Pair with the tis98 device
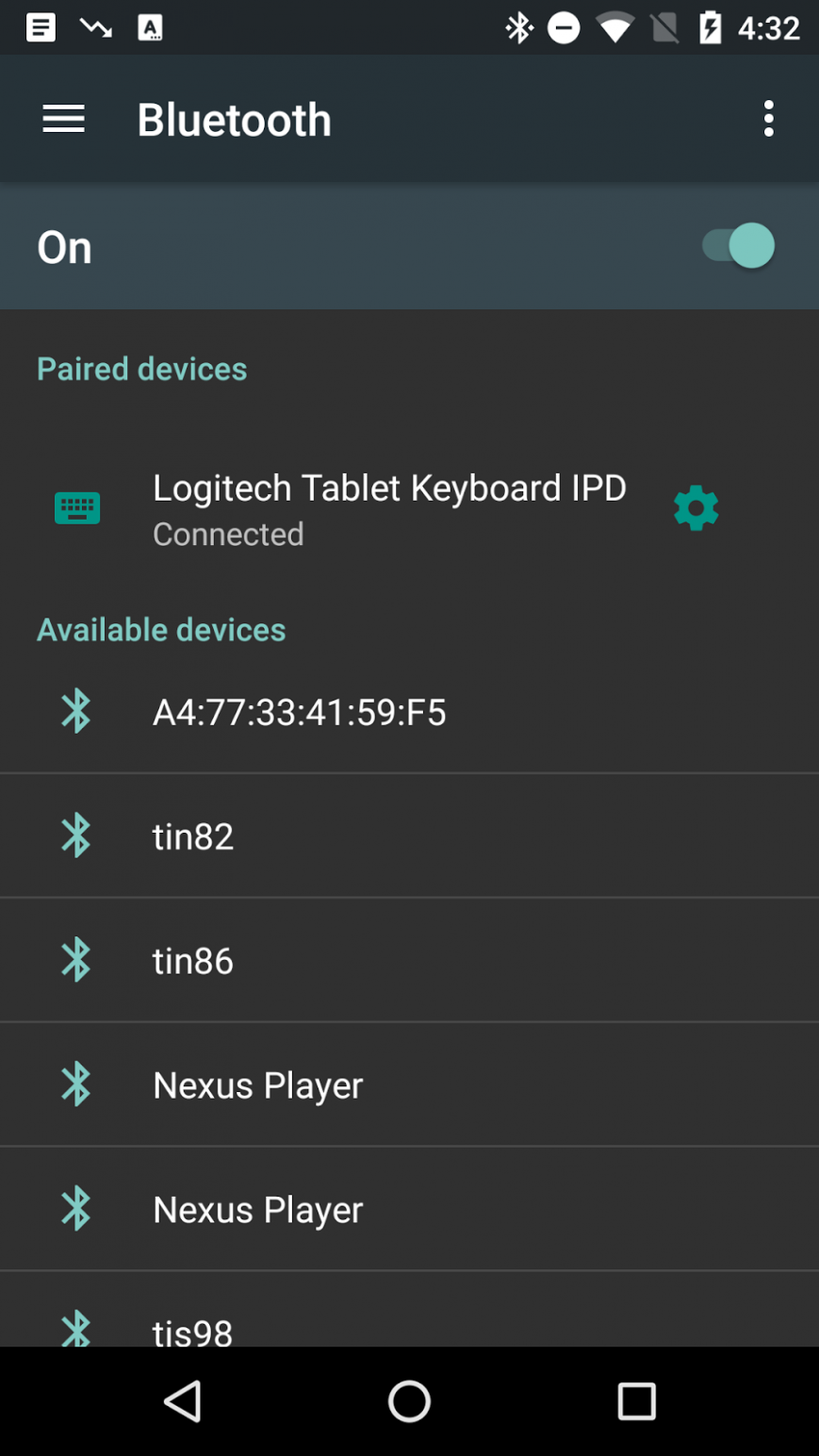The image size is (819, 1456). (x=409, y=1310)
